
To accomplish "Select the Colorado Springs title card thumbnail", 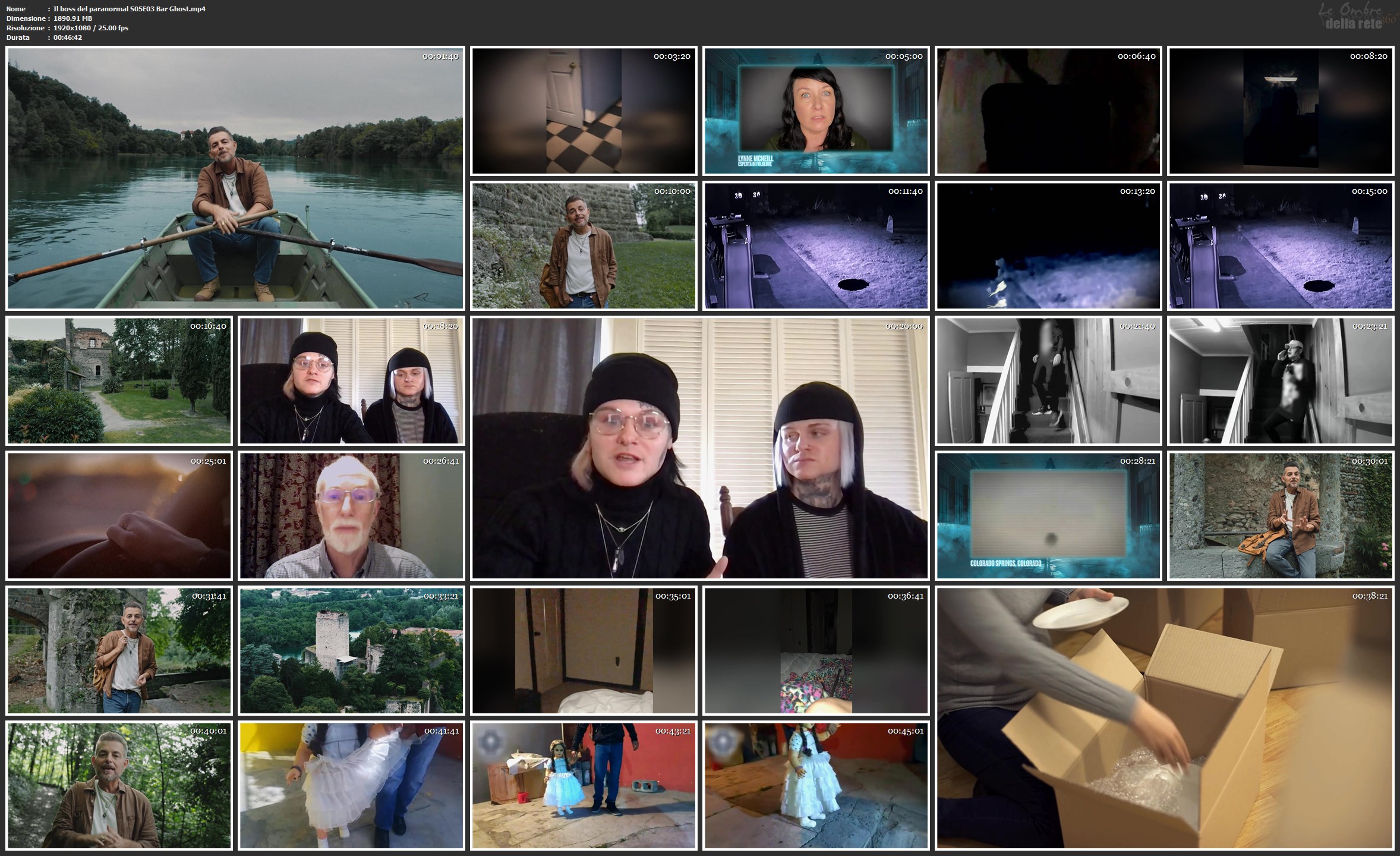I will point(1048,515).
